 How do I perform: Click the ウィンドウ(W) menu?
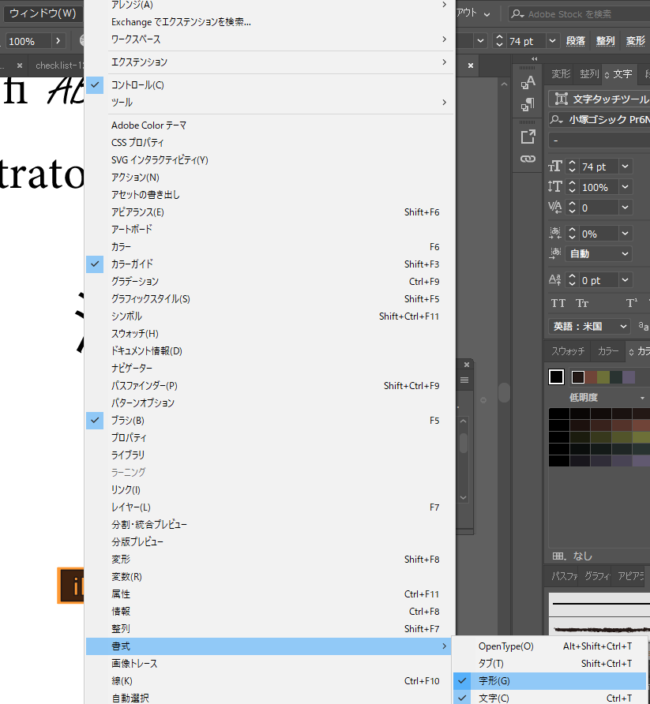(43, 13)
